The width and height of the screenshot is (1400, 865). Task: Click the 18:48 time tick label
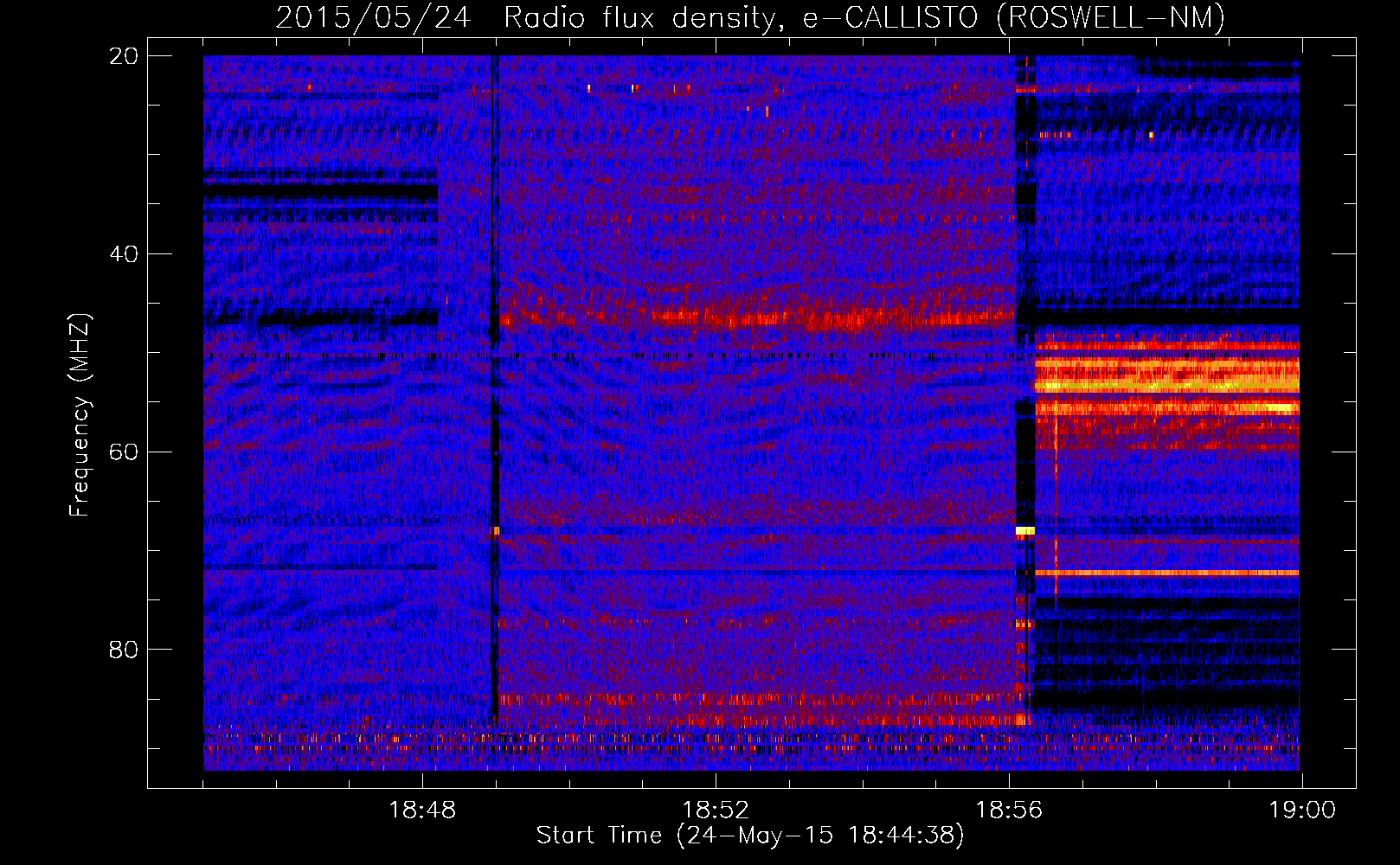click(x=422, y=811)
